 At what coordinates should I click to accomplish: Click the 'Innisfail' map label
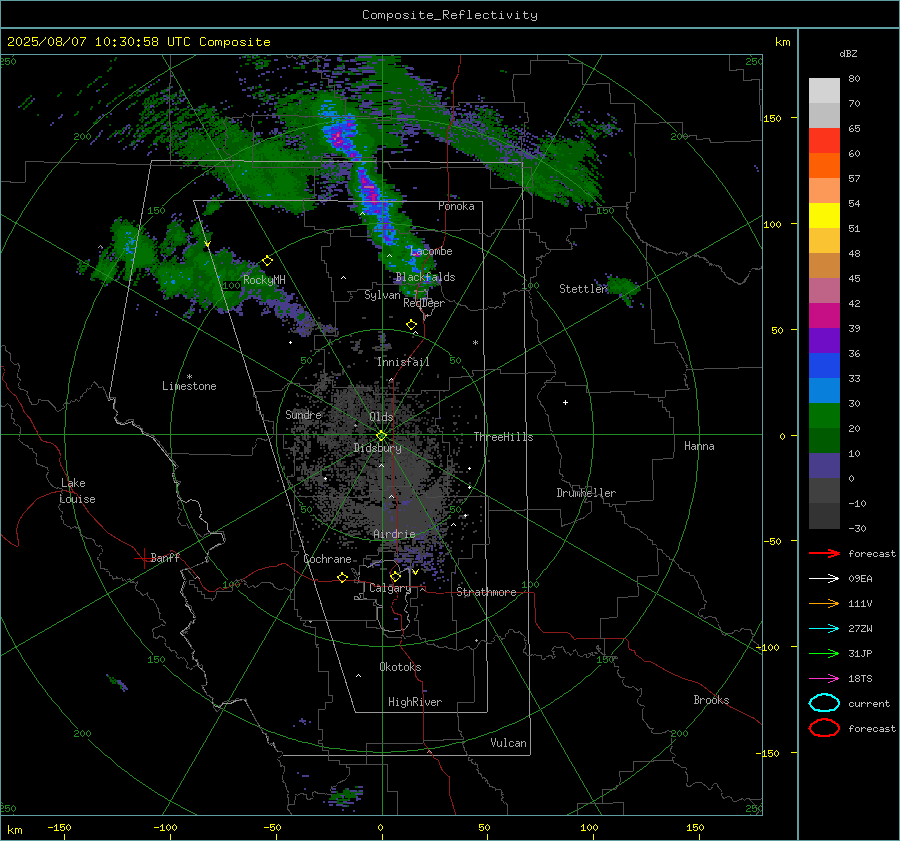(404, 362)
